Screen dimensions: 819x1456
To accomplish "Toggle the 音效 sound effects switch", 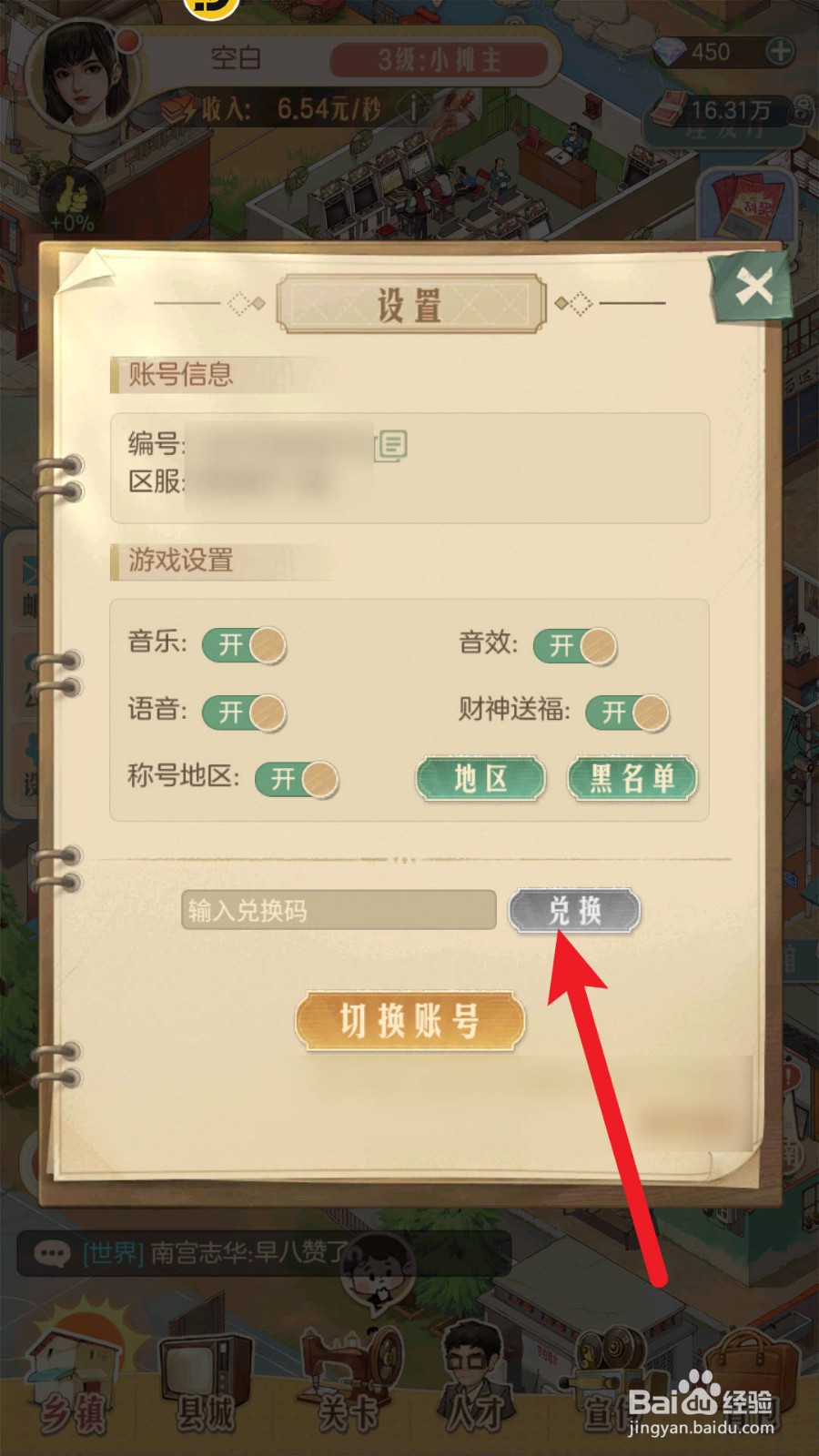I will click(575, 645).
